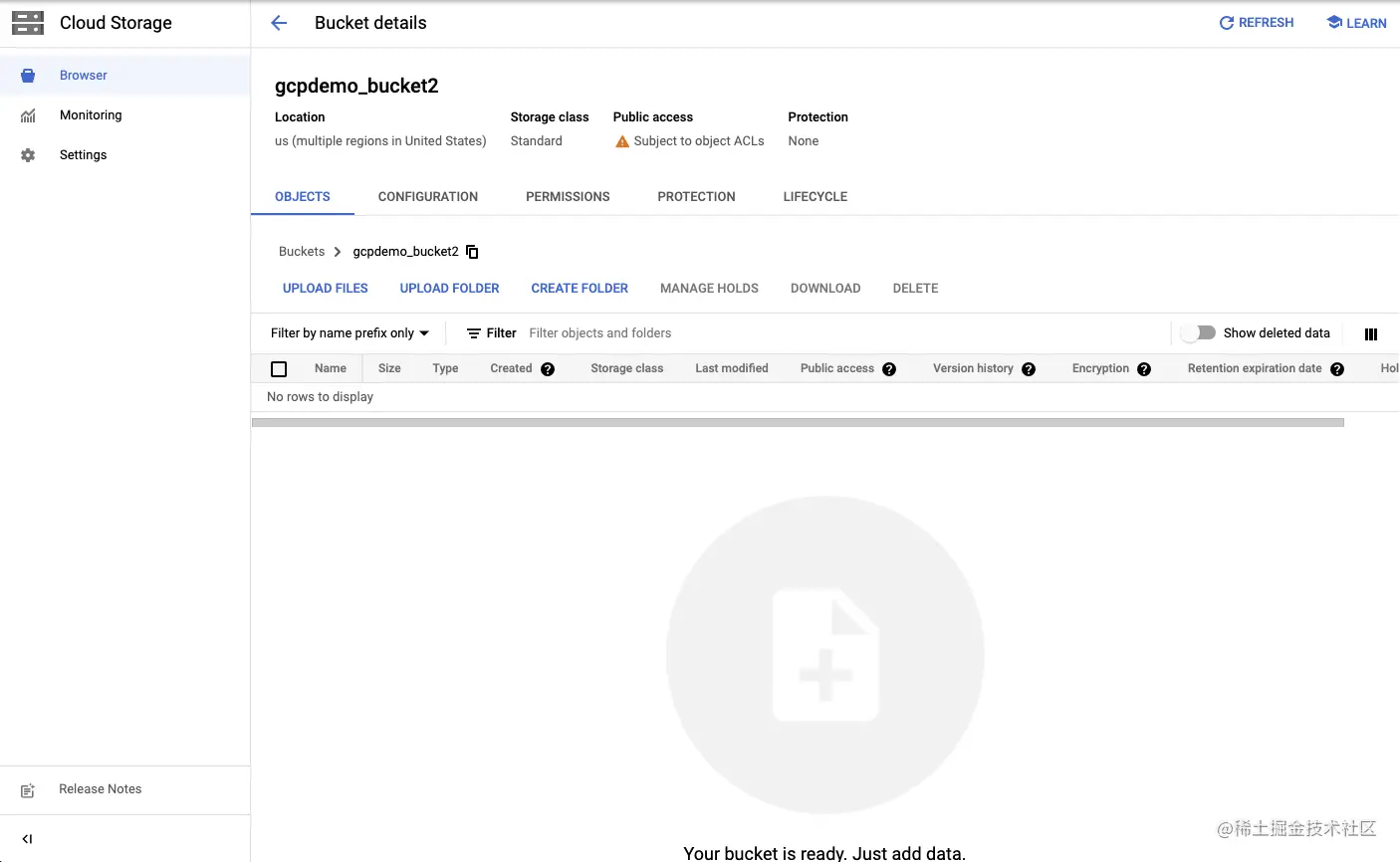Click the Settings gear icon
Viewport: 1400px width, 862px height.
tap(28, 155)
